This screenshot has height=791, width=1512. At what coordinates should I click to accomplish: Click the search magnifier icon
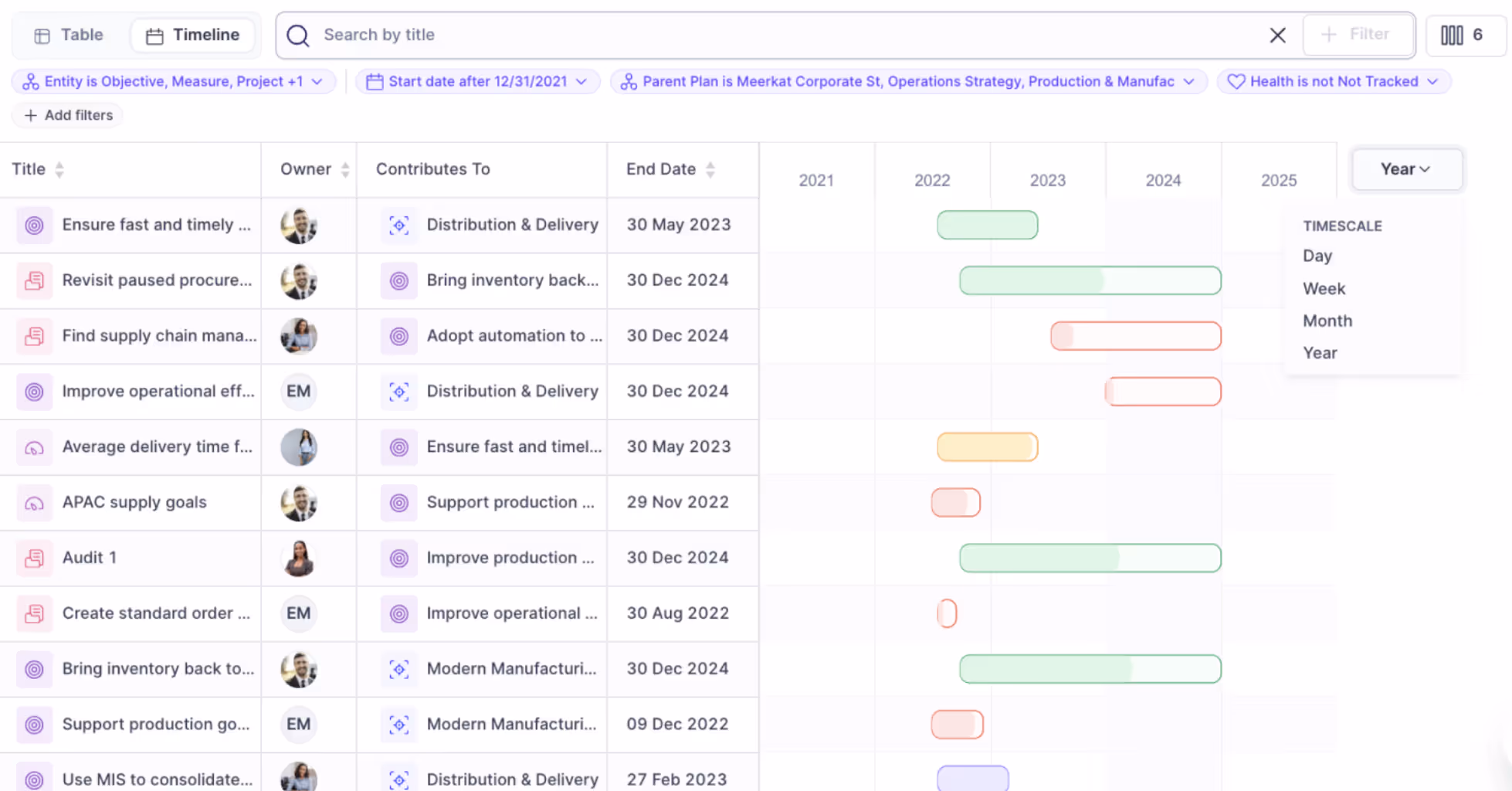pyautogui.click(x=297, y=35)
